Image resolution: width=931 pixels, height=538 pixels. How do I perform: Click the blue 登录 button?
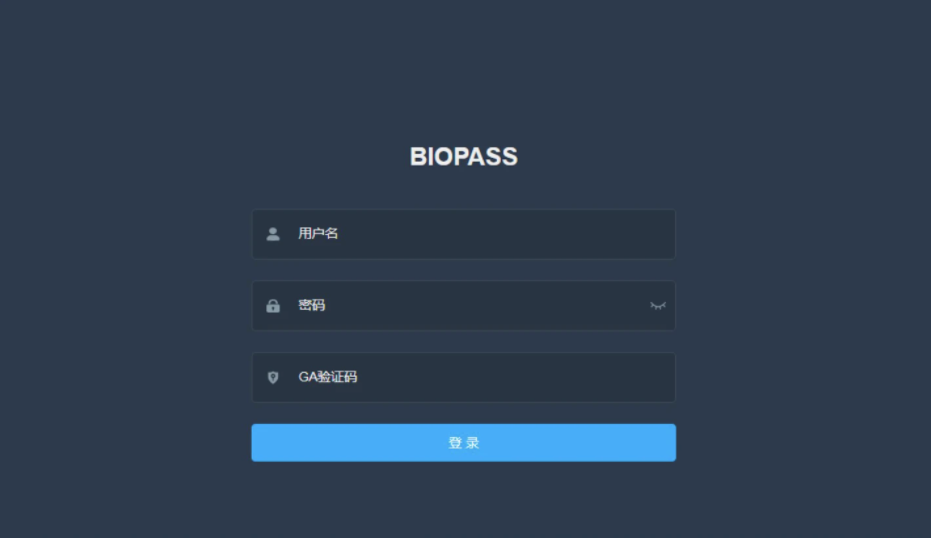[x=463, y=442]
